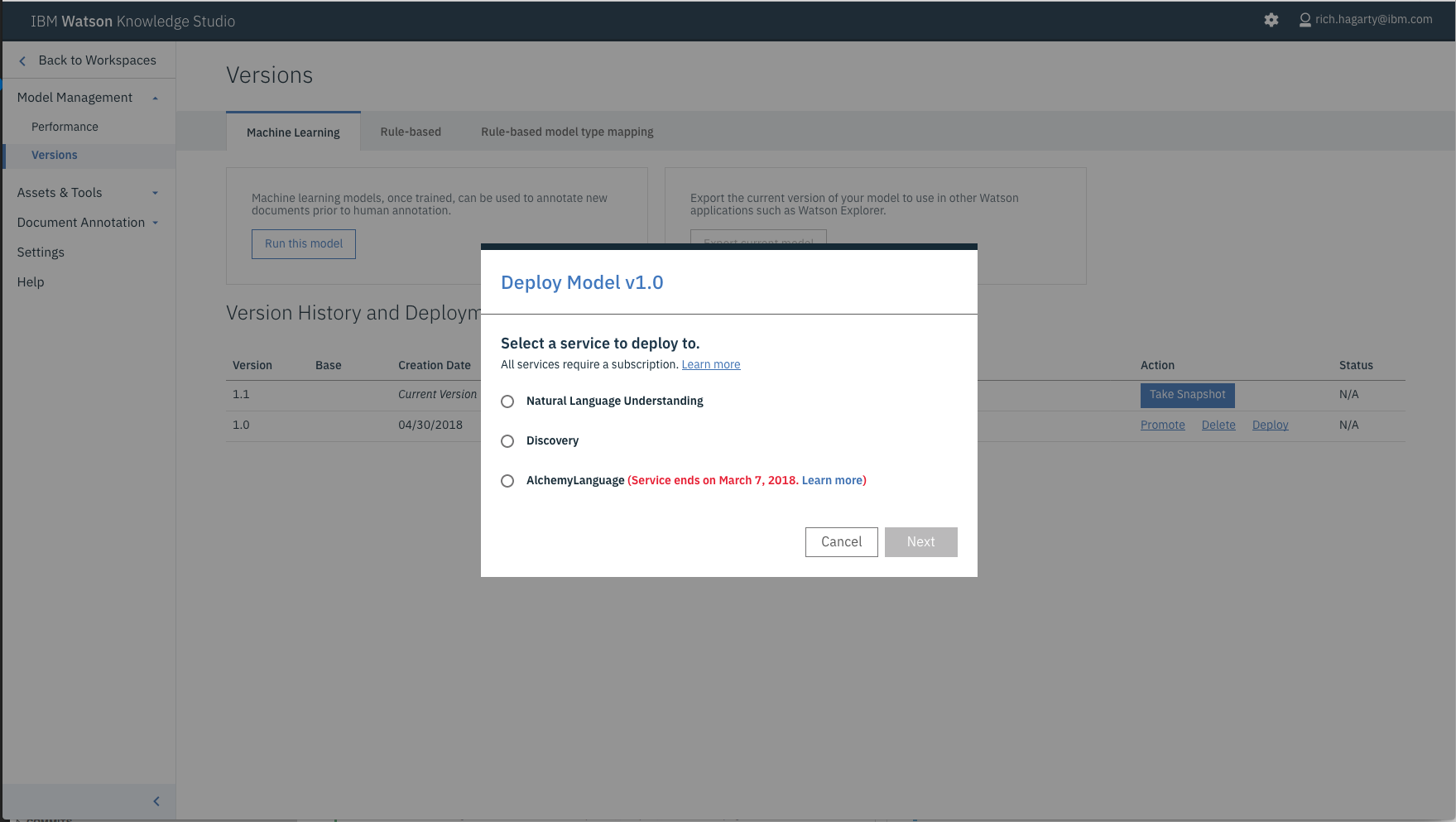Open Help in the sidebar
This screenshot has width=1456, height=822.
31,282
